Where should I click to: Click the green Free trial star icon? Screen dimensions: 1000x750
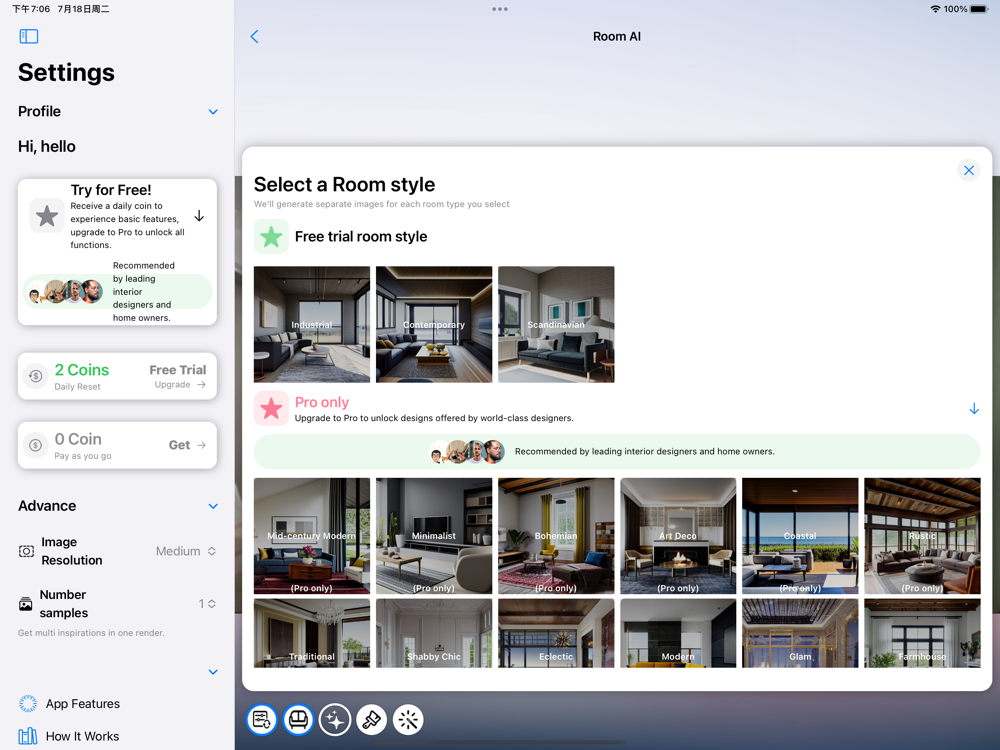271,237
